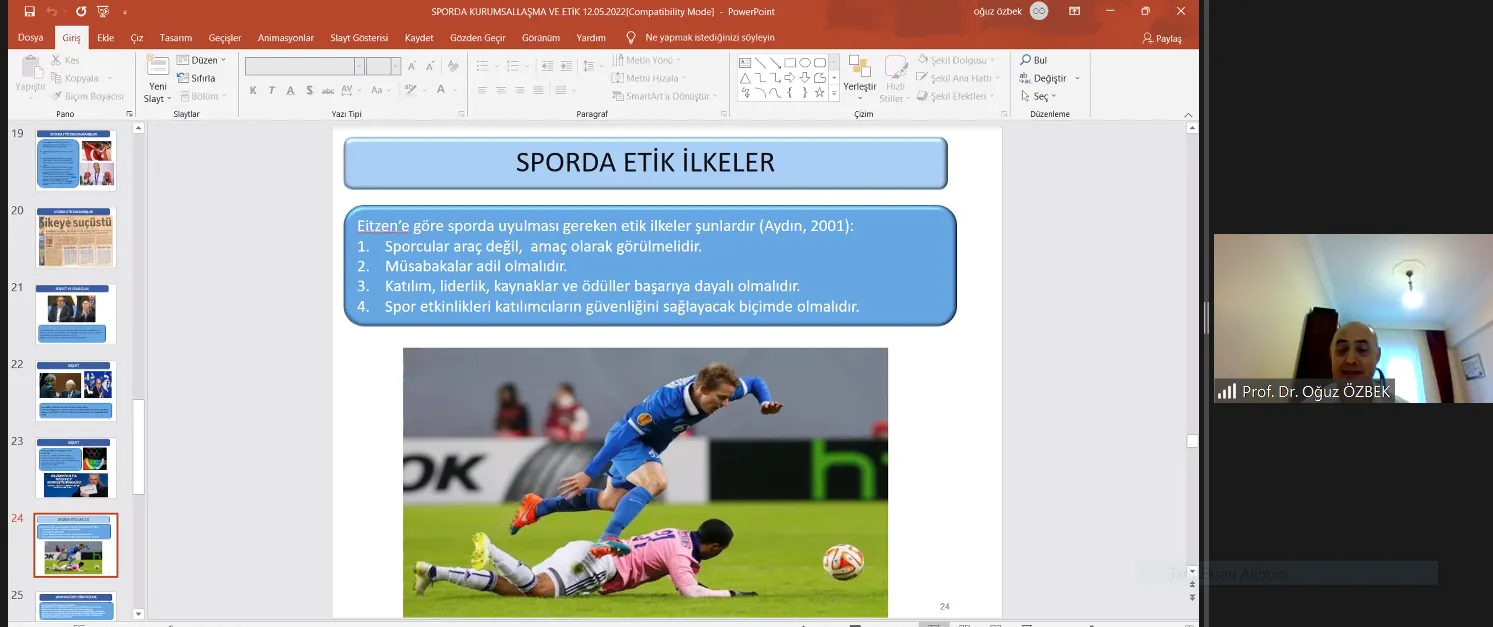1493x627 pixels.
Task: Open the font name dropdown
Action: pyautogui.click(x=359, y=67)
